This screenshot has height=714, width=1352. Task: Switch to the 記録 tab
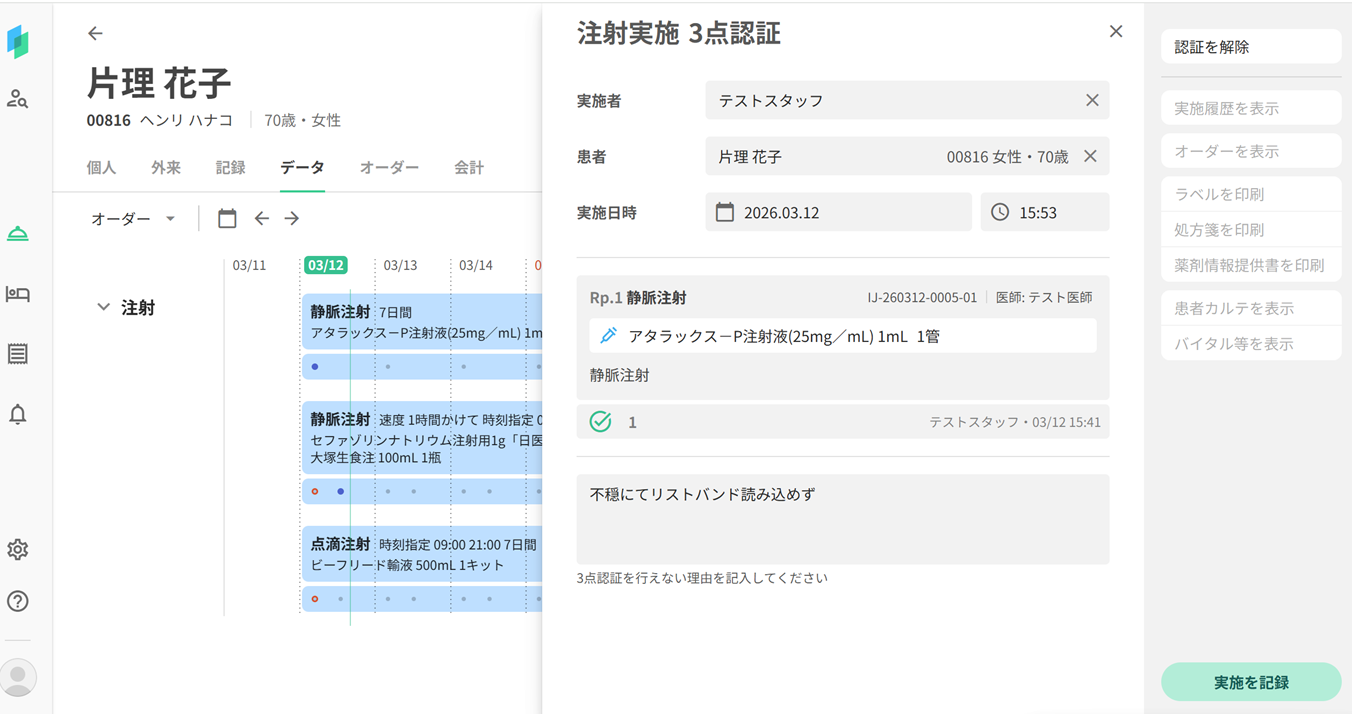pos(230,168)
